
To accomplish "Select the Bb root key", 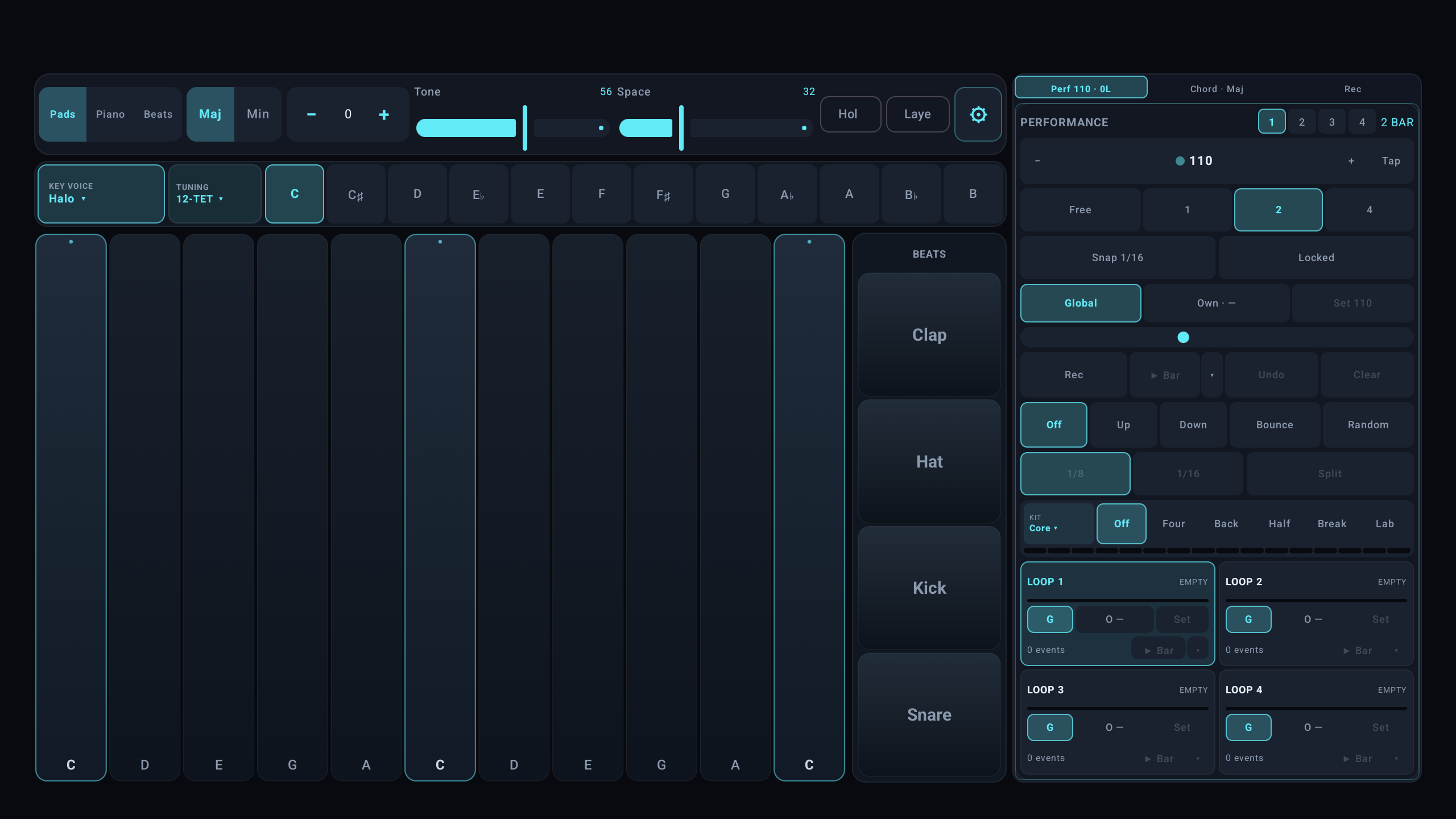I will (911, 194).
